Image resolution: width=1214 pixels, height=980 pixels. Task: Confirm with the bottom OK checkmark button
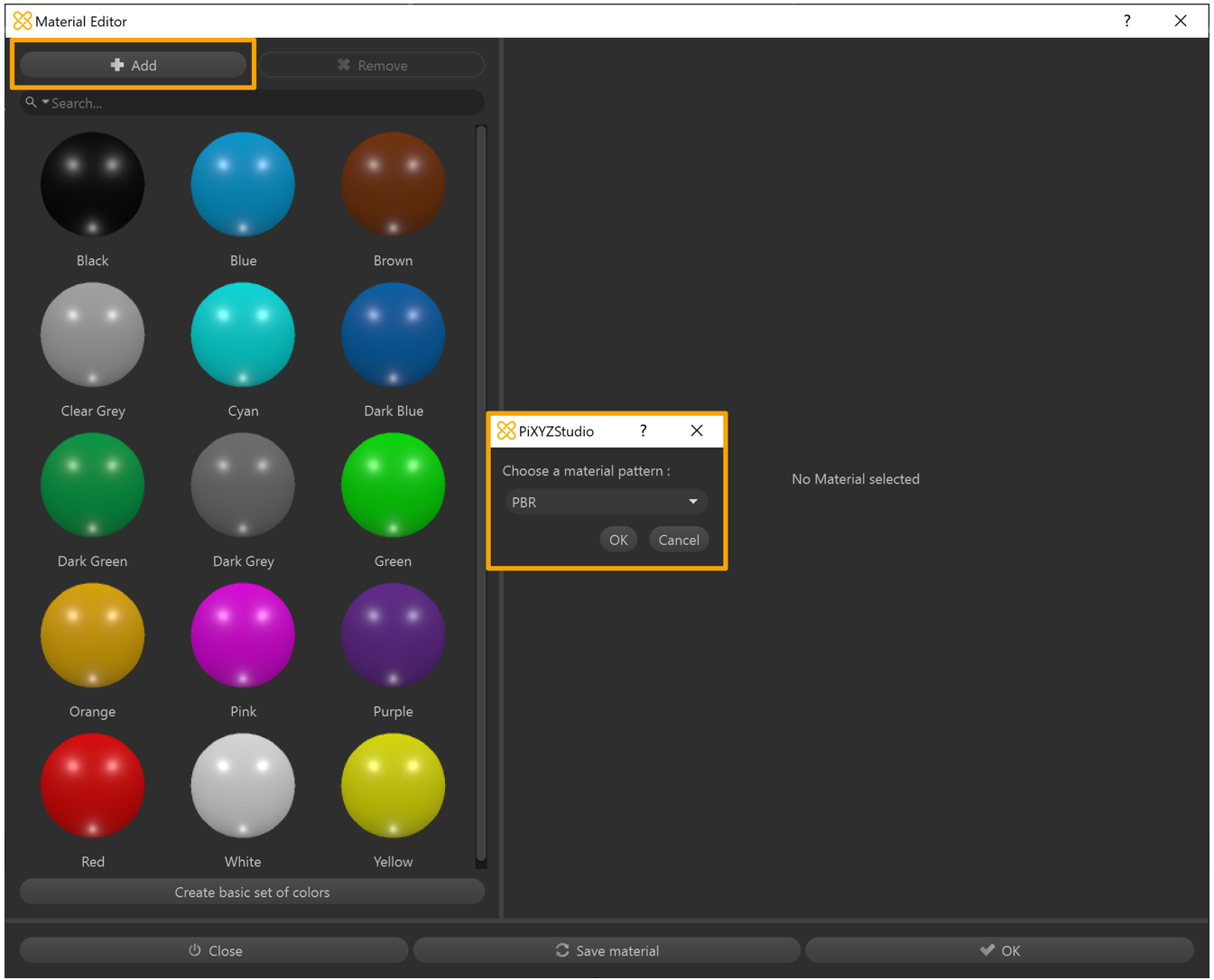[x=999, y=950]
